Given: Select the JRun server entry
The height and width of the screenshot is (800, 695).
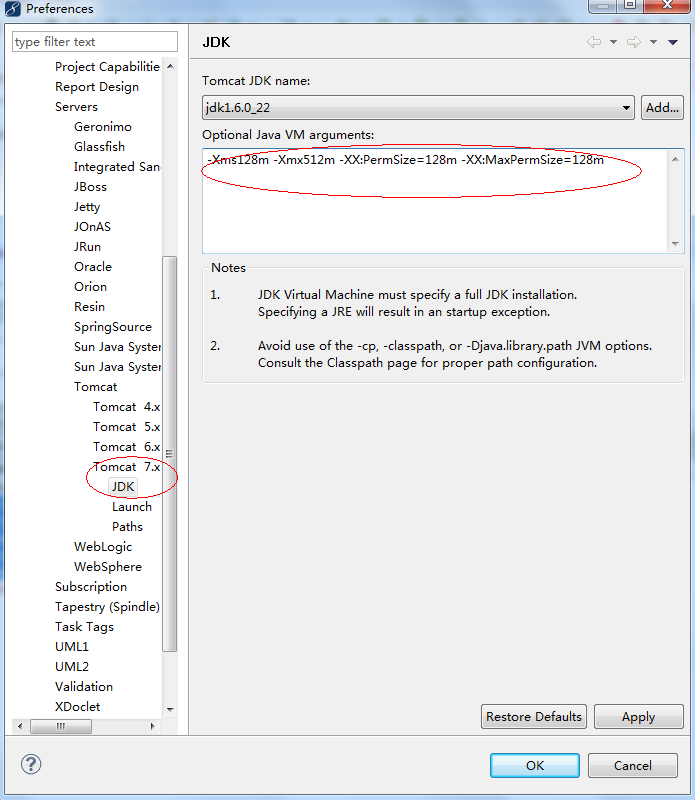Looking at the screenshot, I should (87, 246).
